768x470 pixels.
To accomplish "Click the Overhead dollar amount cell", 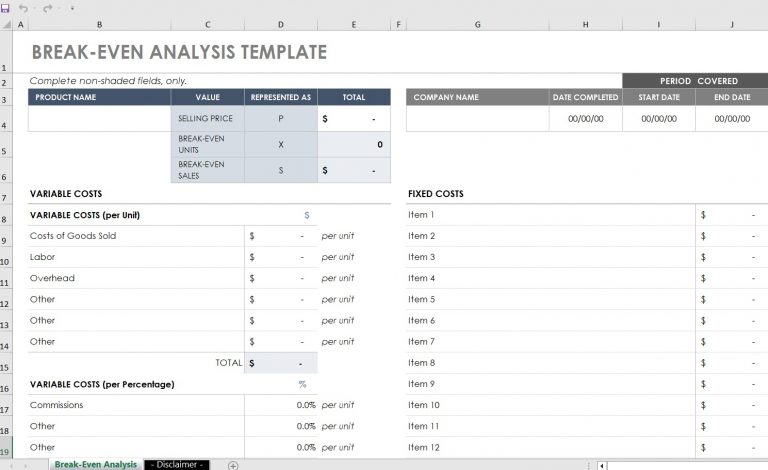I will pos(281,278).
